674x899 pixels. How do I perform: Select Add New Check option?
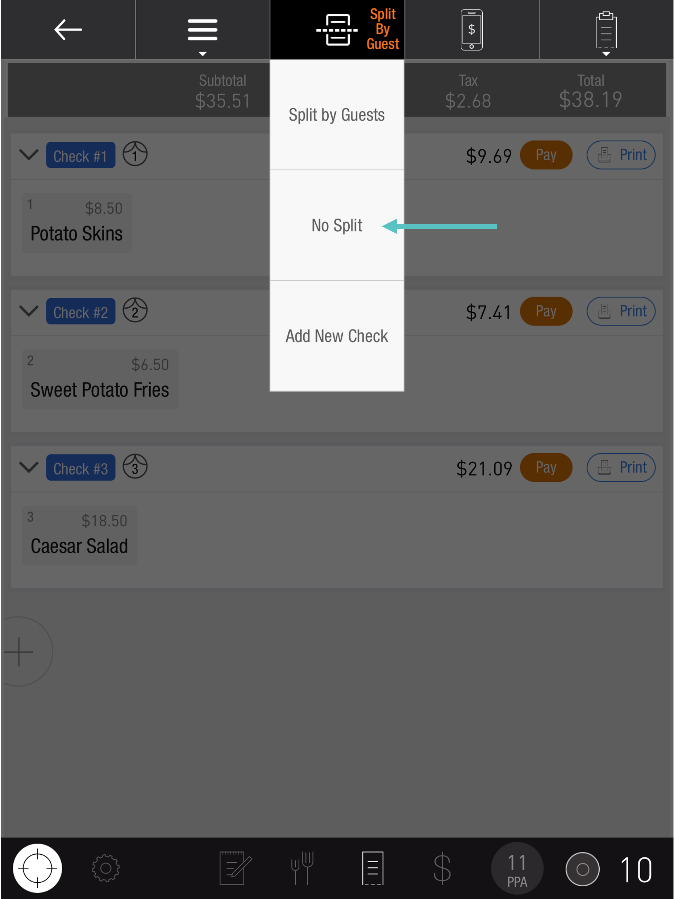tap(337, 336)
